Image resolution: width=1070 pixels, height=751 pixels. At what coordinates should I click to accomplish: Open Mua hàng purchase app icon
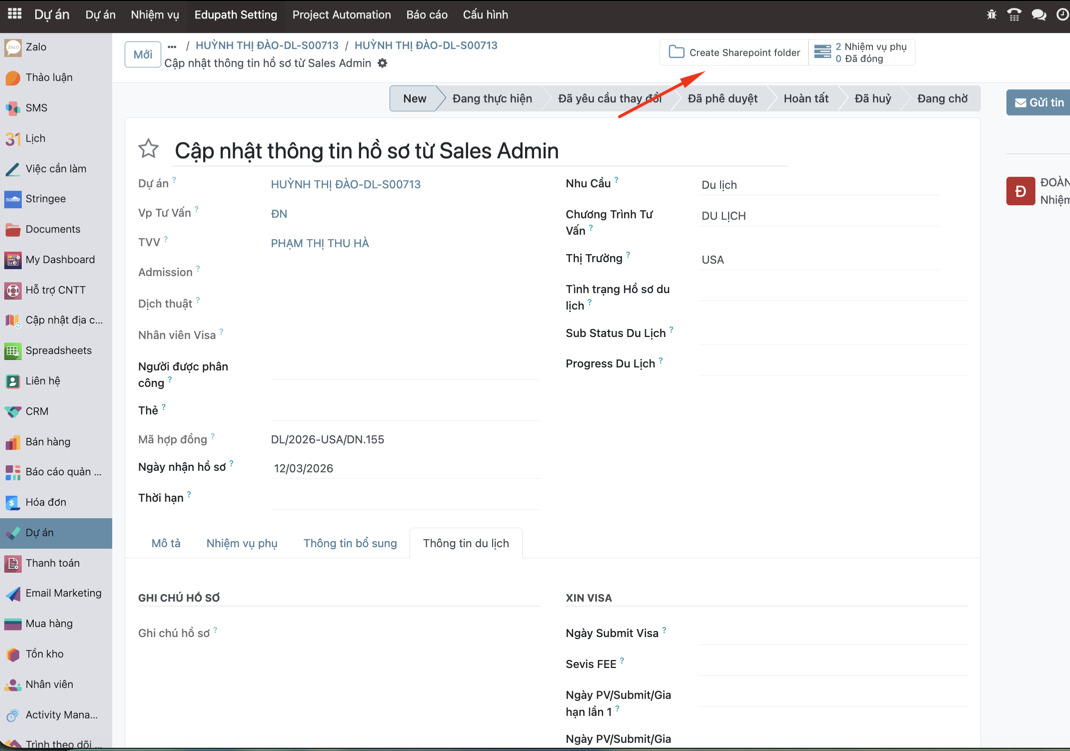click(13, 624)
